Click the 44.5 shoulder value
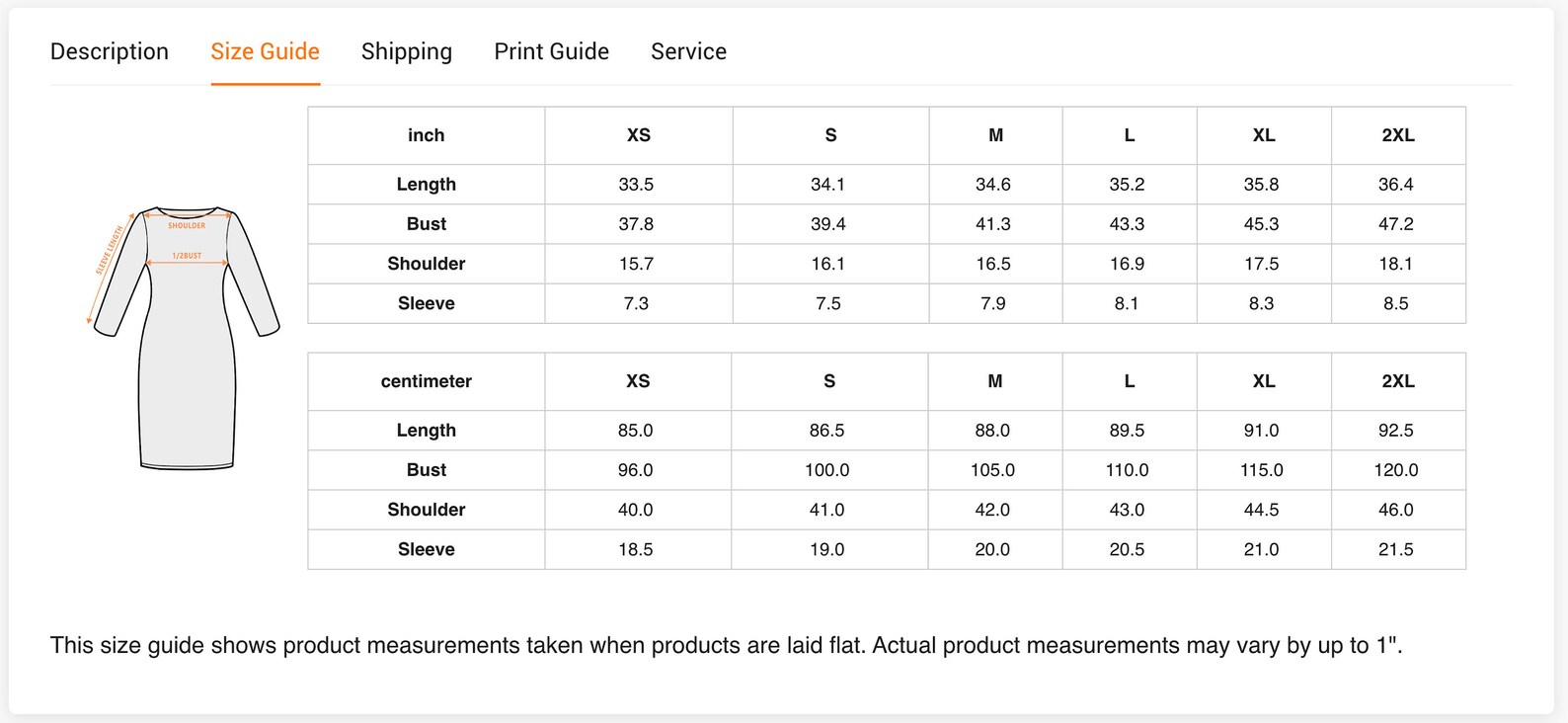Image resolution: width=1568 pixels, height=723 pixels. [1262, 510]
